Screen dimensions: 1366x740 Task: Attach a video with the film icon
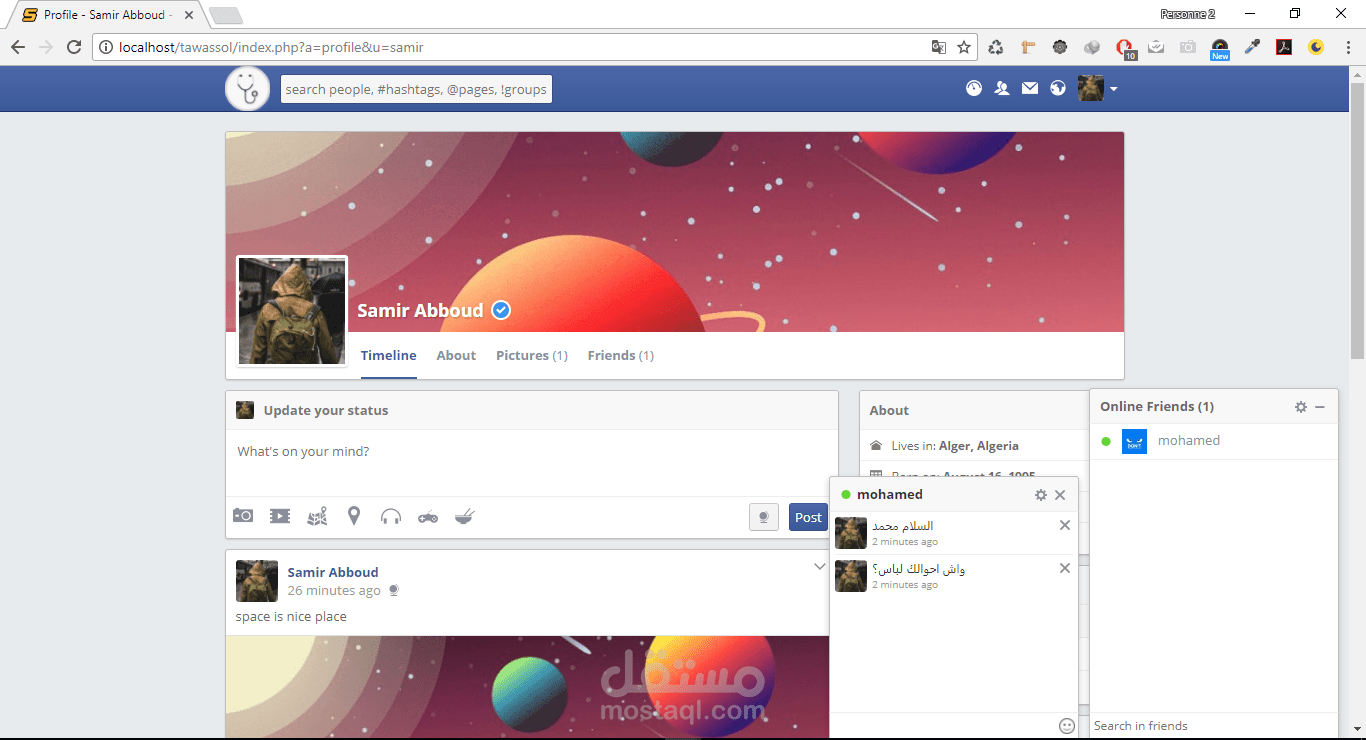coord(280,516)
